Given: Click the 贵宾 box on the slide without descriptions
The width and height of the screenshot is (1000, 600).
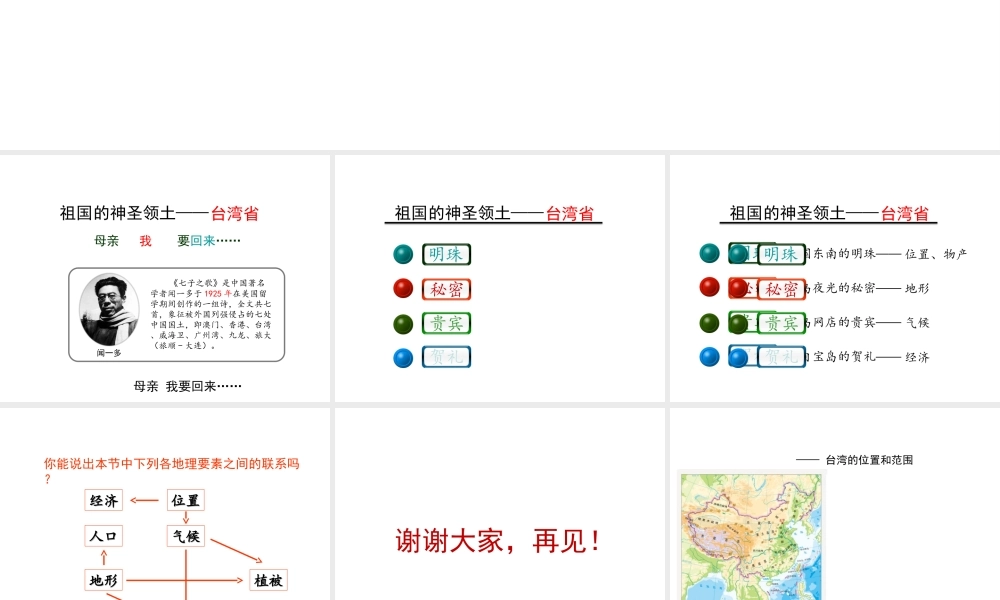Looking at the screenshot, I should tap(446, 323).
